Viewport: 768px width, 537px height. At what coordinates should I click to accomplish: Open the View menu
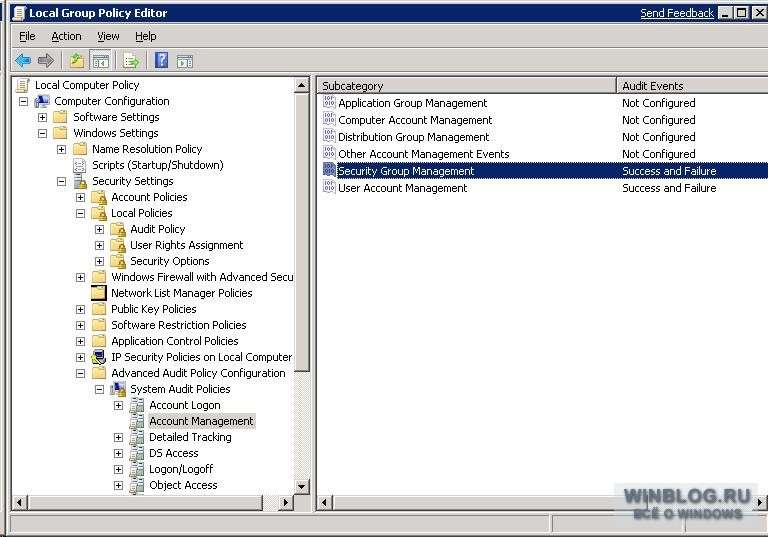[x=108, y=36]
